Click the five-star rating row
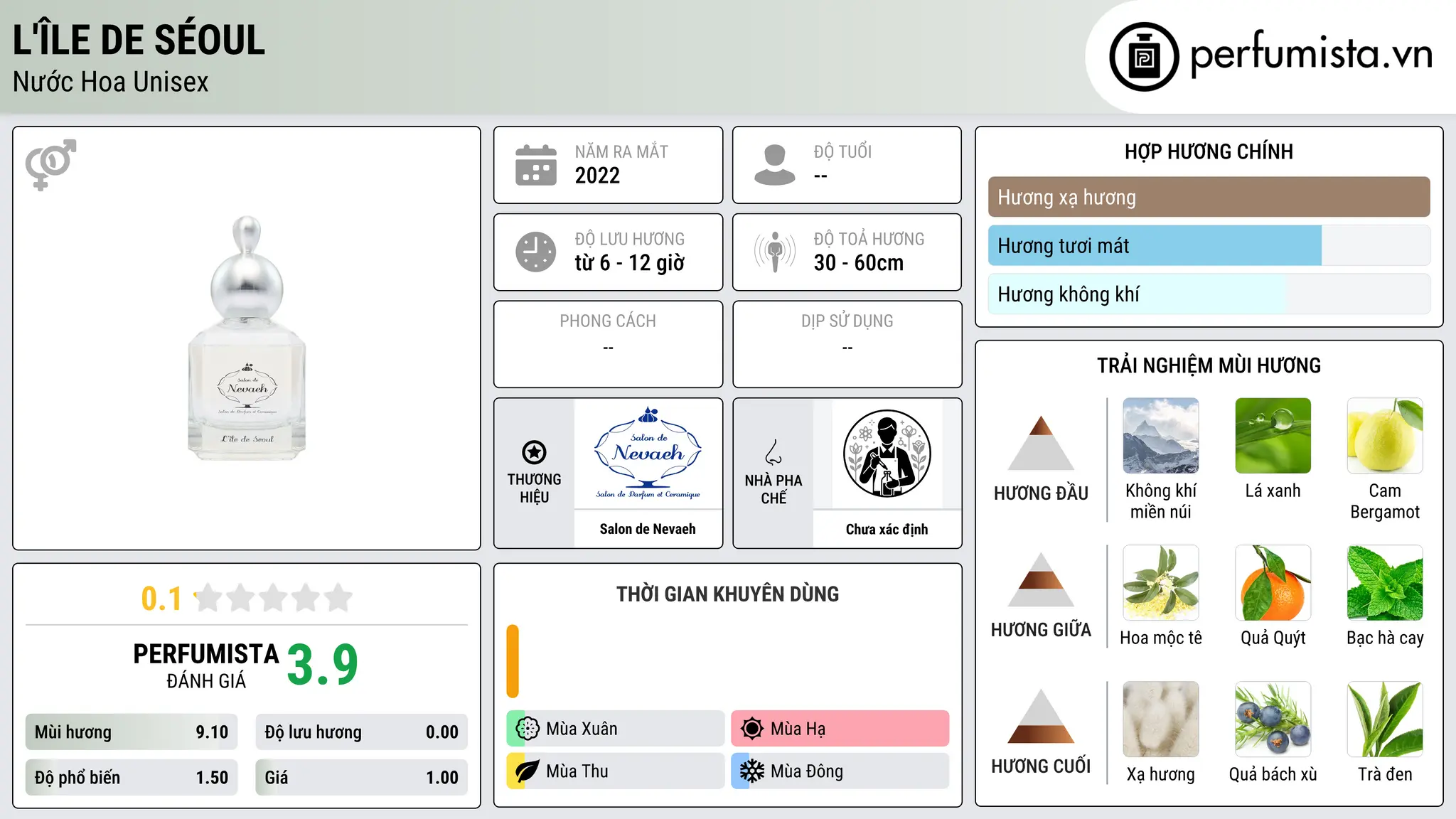 (x=274, y=598)
